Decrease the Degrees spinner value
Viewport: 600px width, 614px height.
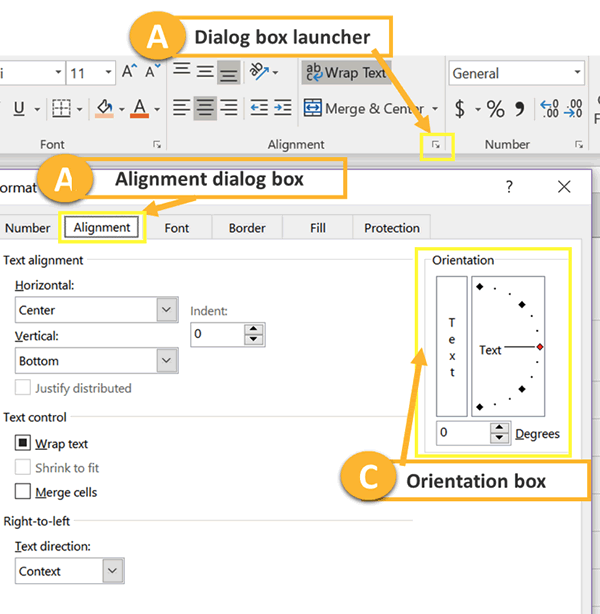click(x=499, y=438)
